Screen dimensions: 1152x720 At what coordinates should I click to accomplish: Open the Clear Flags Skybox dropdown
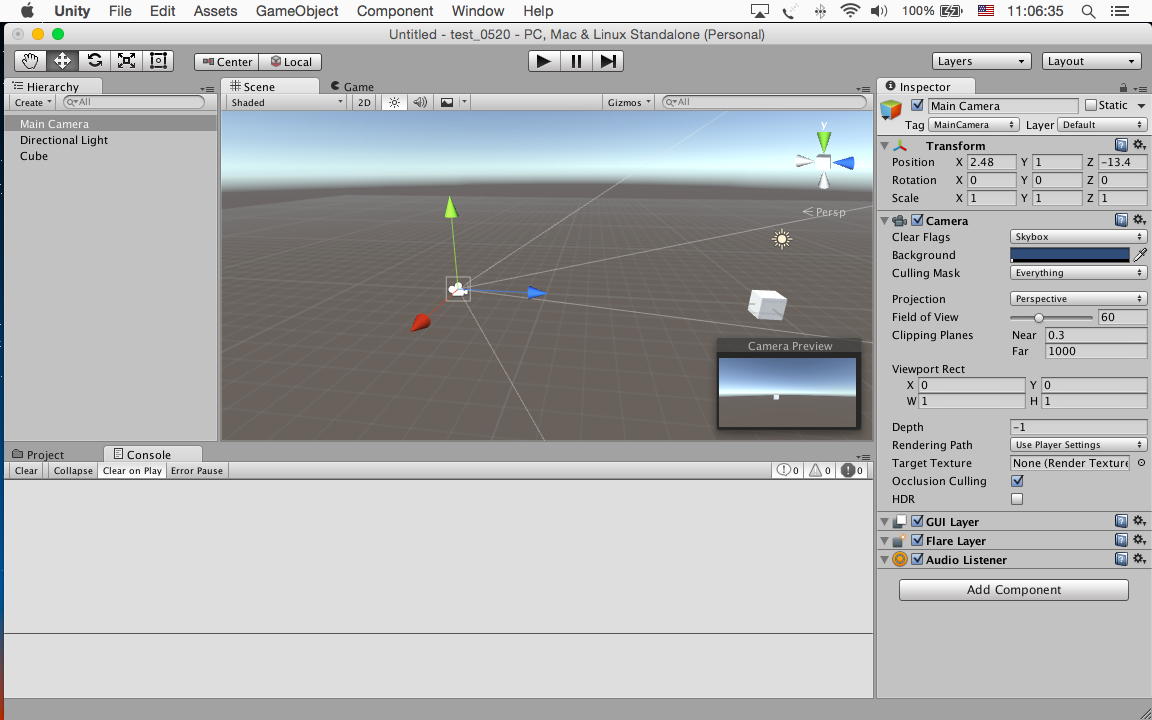1077,237
